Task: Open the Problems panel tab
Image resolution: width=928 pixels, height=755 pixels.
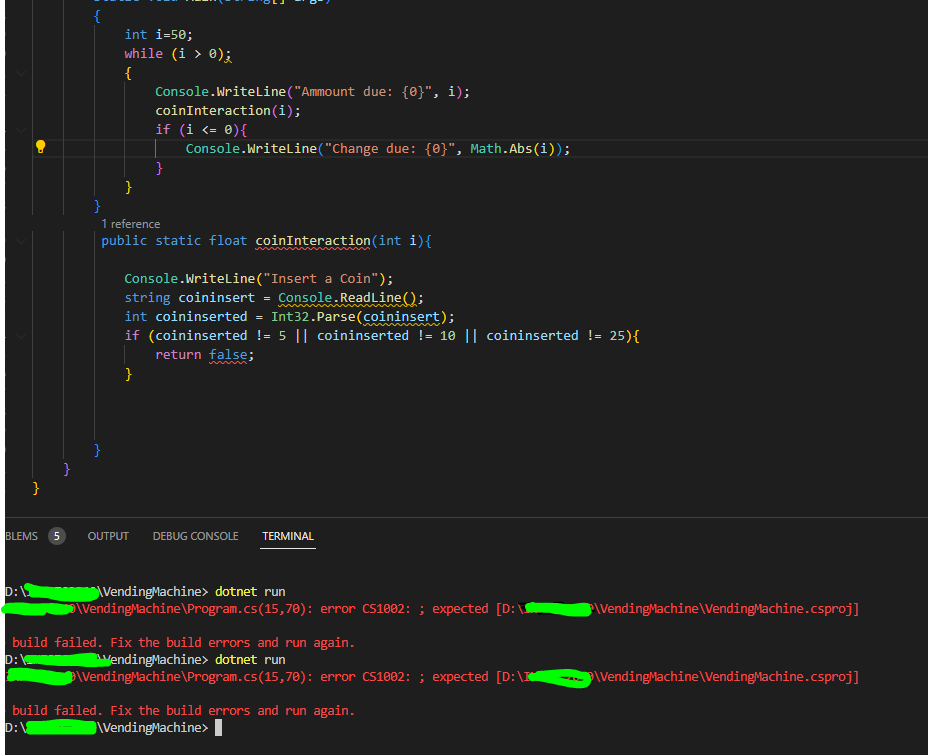Action: tap(21, 536)
